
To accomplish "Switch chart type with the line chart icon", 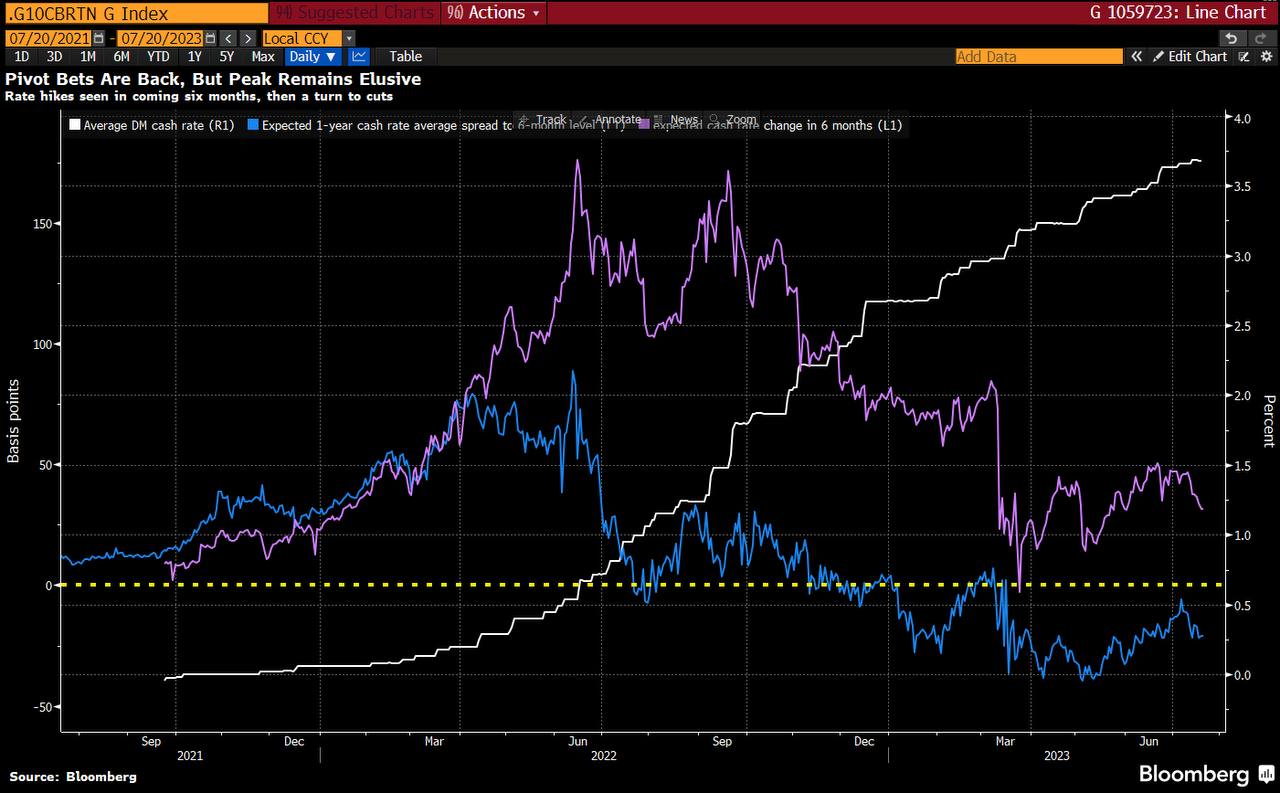I will 359,56.
